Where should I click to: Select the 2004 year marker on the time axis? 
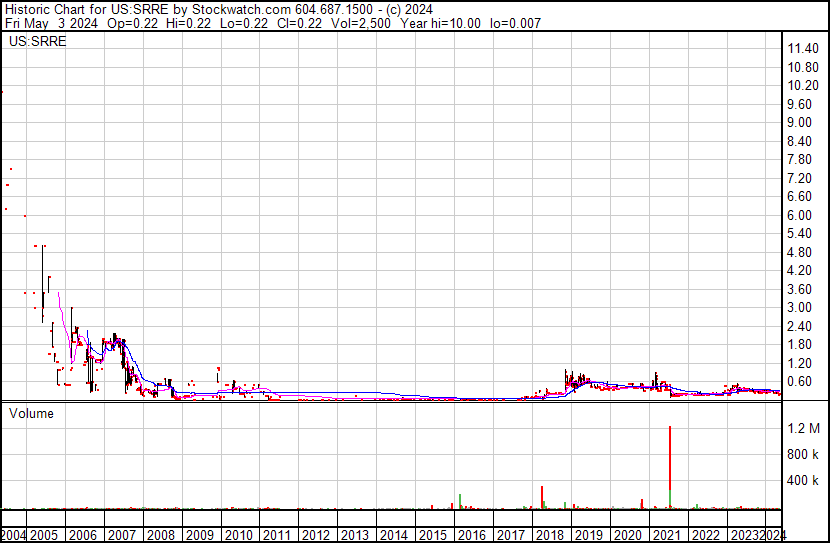click(x=15, y=534)
